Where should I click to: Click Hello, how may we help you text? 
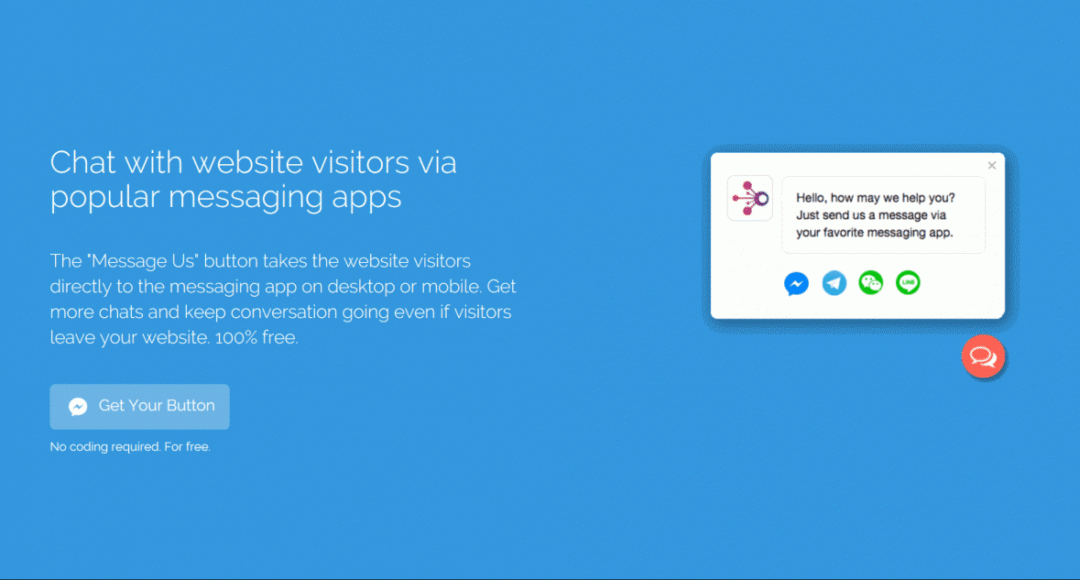[875, 198]
